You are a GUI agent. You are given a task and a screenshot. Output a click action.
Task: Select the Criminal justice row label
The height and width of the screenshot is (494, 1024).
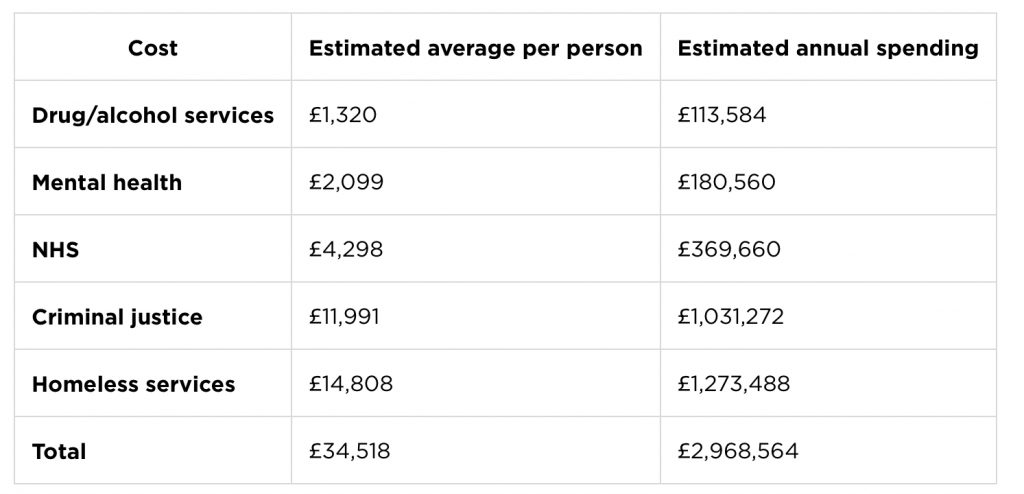click(x=117, y=317)
